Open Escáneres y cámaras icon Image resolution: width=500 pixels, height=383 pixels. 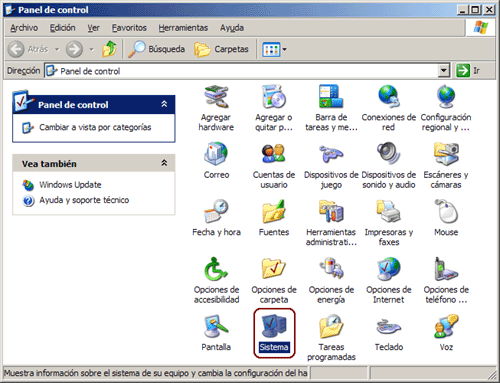[x=446, y=154]
